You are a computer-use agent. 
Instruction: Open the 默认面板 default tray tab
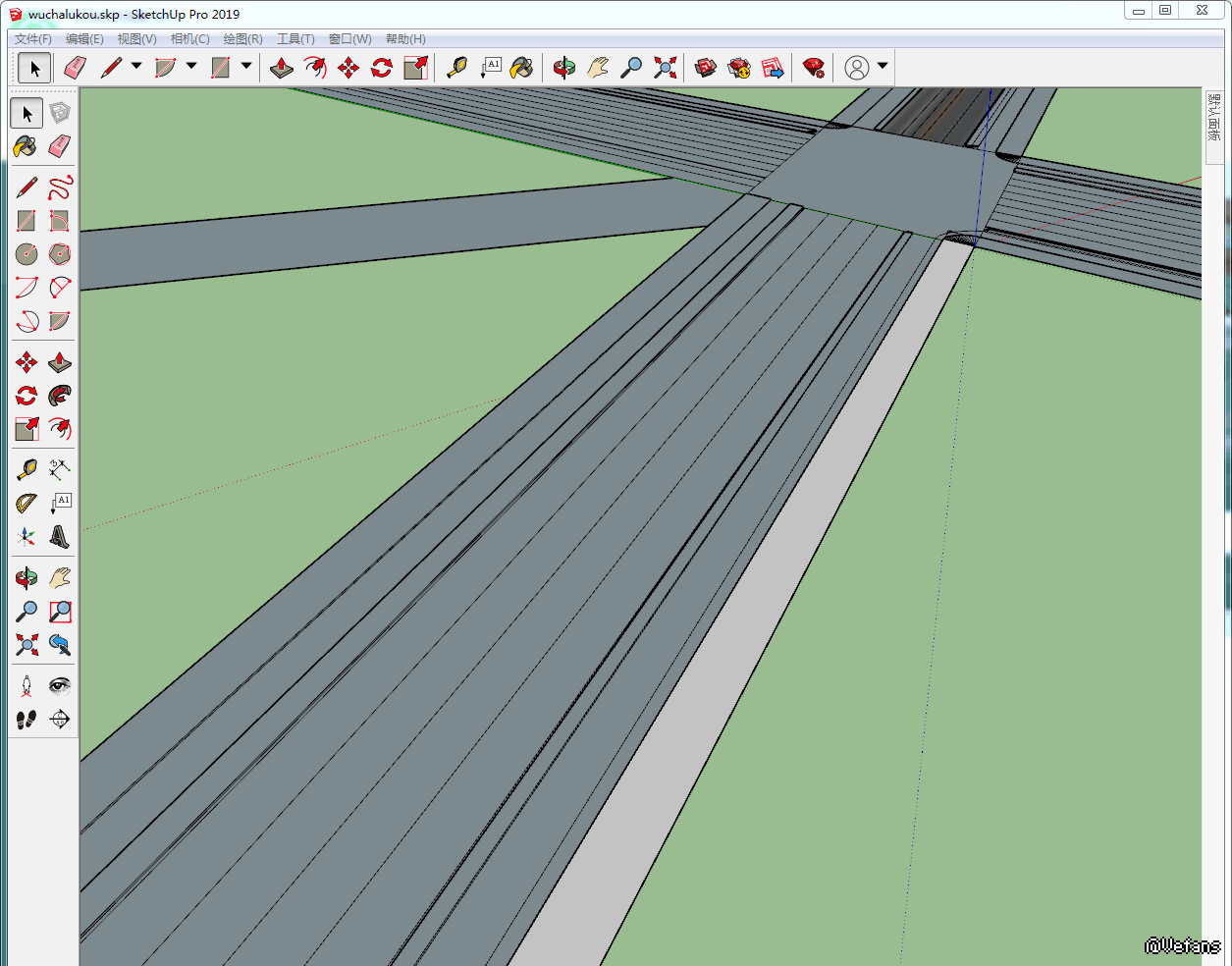pos(1214,118)
